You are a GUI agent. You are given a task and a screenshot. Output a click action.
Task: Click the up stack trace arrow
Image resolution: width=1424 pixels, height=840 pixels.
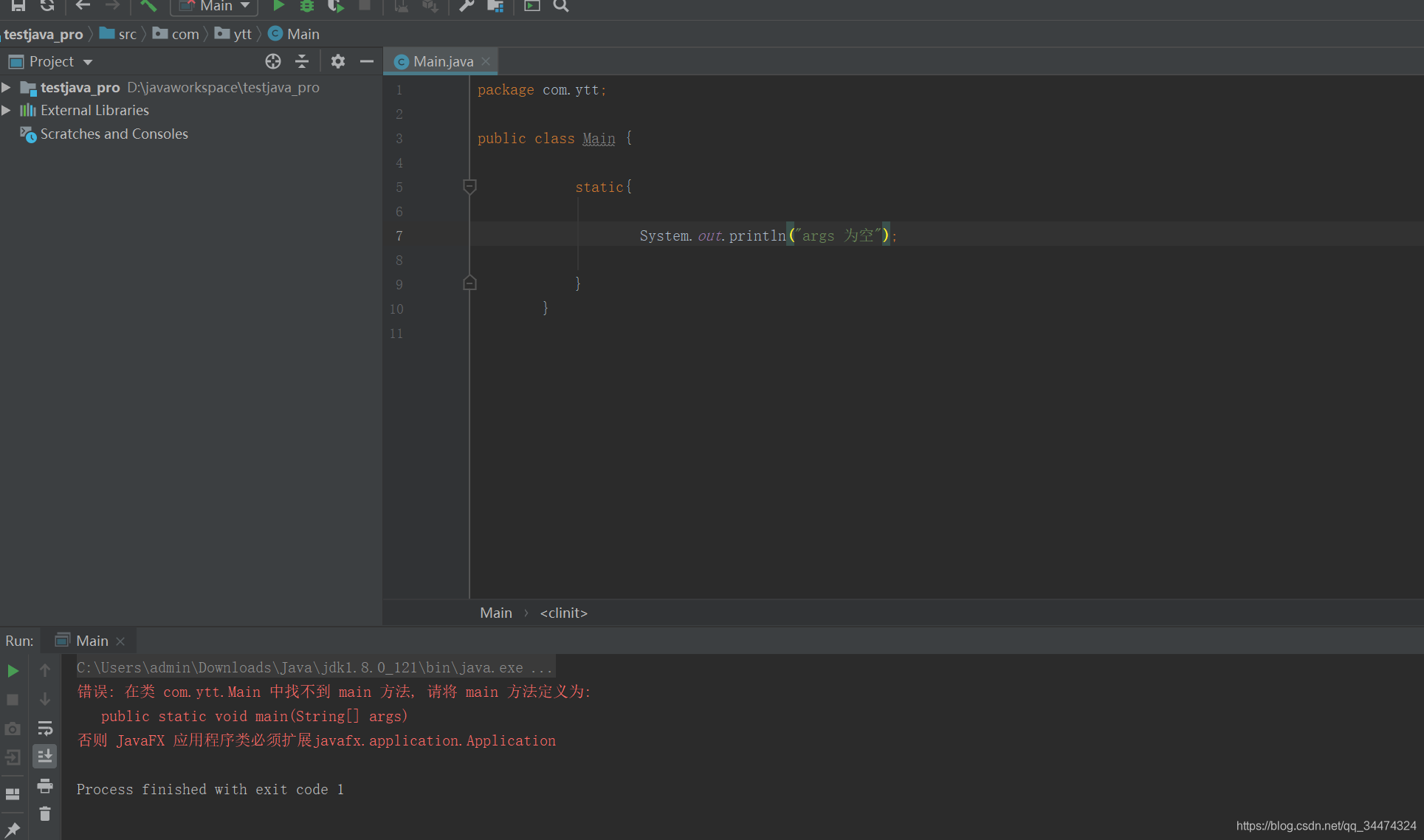click(x=45, y=670)
